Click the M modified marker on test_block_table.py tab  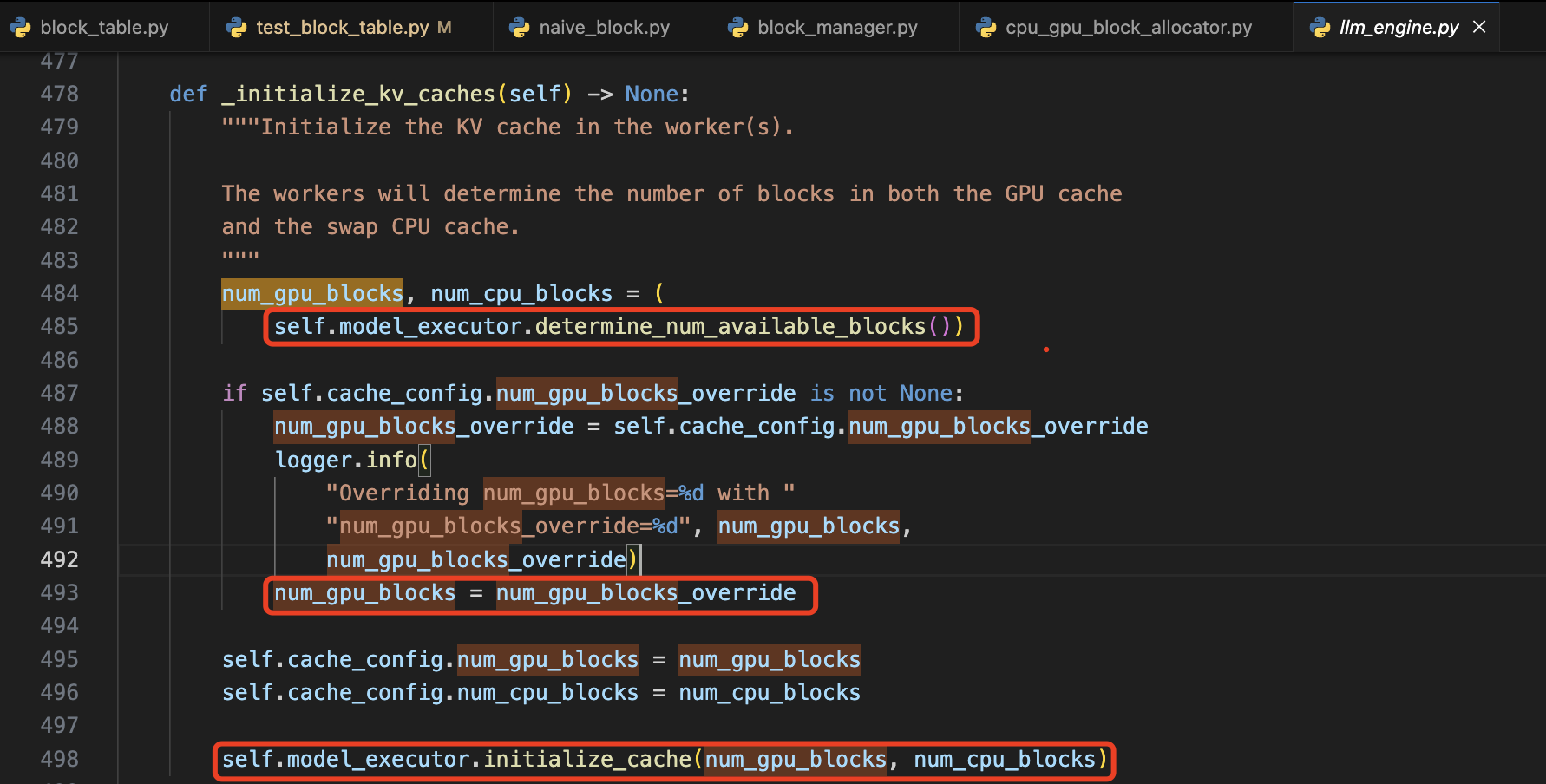click(x=444, y=28)
